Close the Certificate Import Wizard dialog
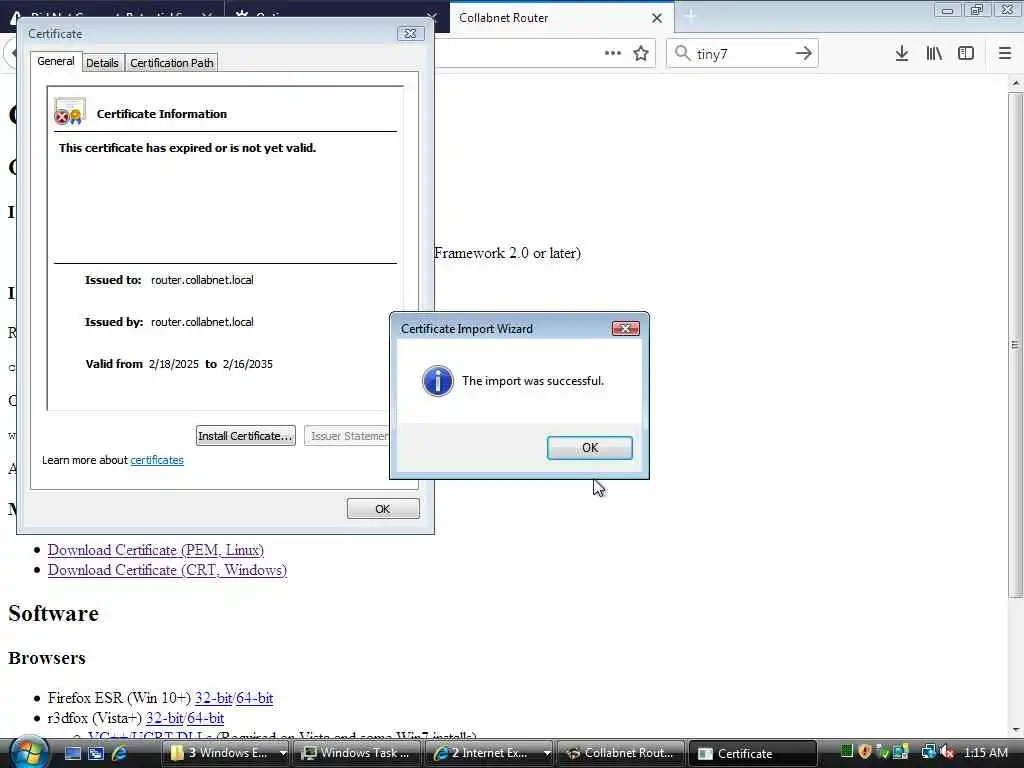Image resolution: width=1024 pixels, height=768 pixels. tap(625, 328)
